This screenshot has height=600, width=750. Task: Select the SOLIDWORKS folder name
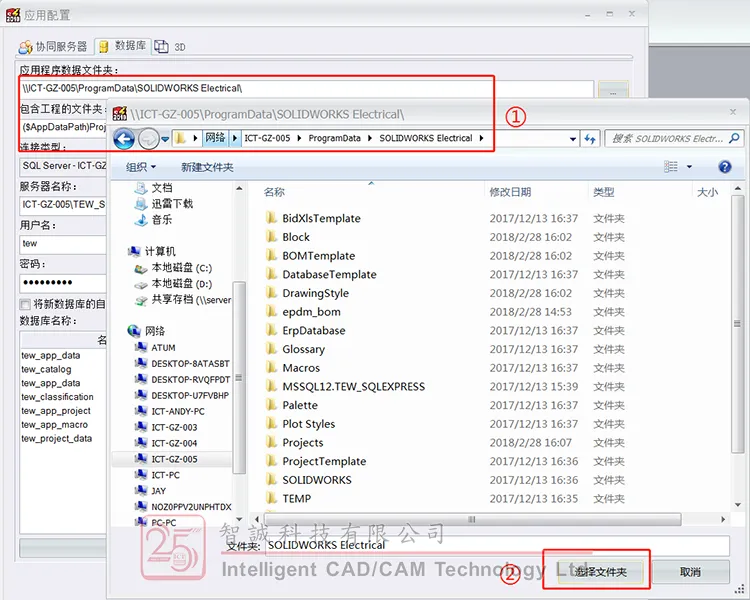(x=317, y=480)
